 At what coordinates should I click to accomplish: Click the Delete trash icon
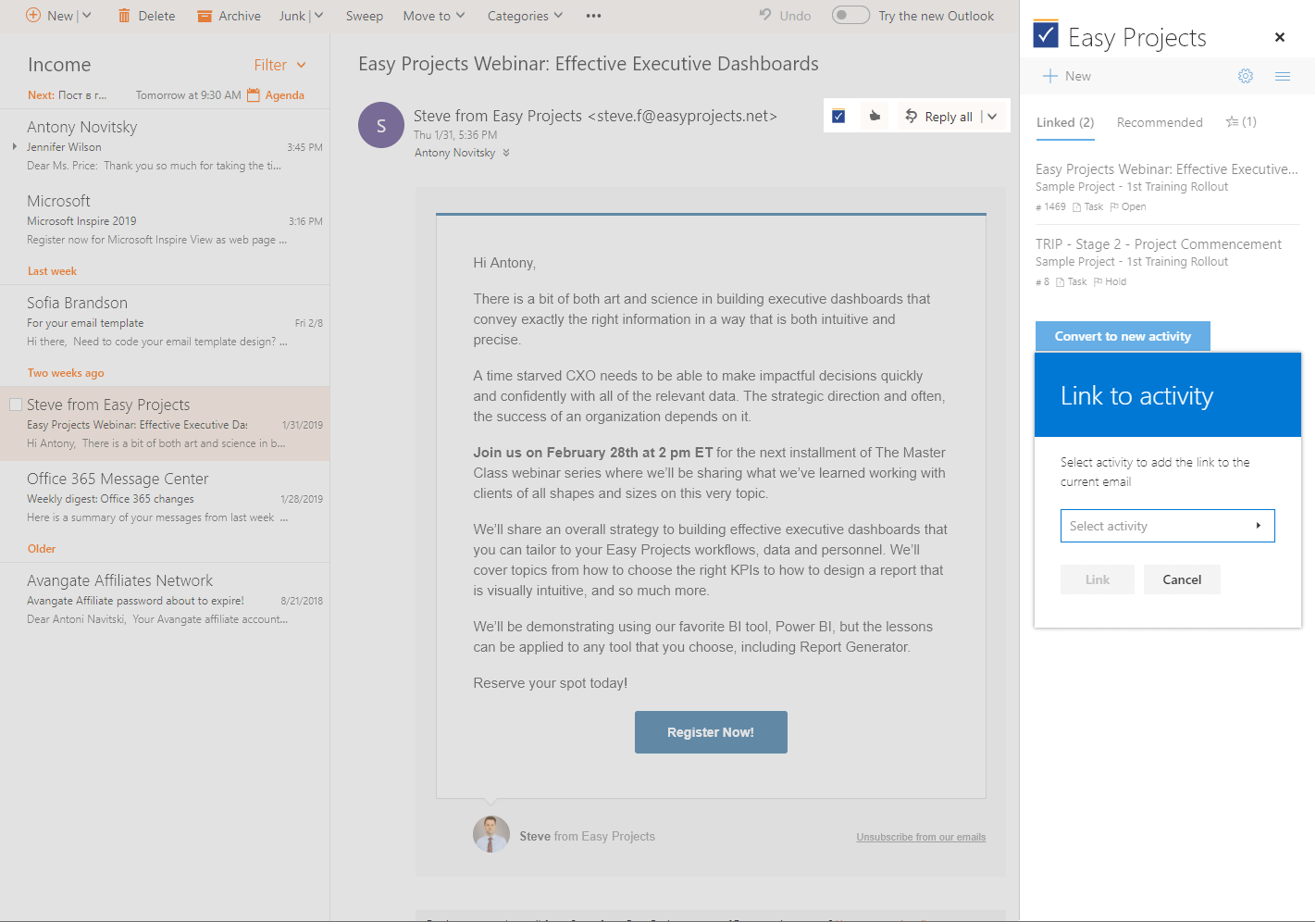point(124,16)
